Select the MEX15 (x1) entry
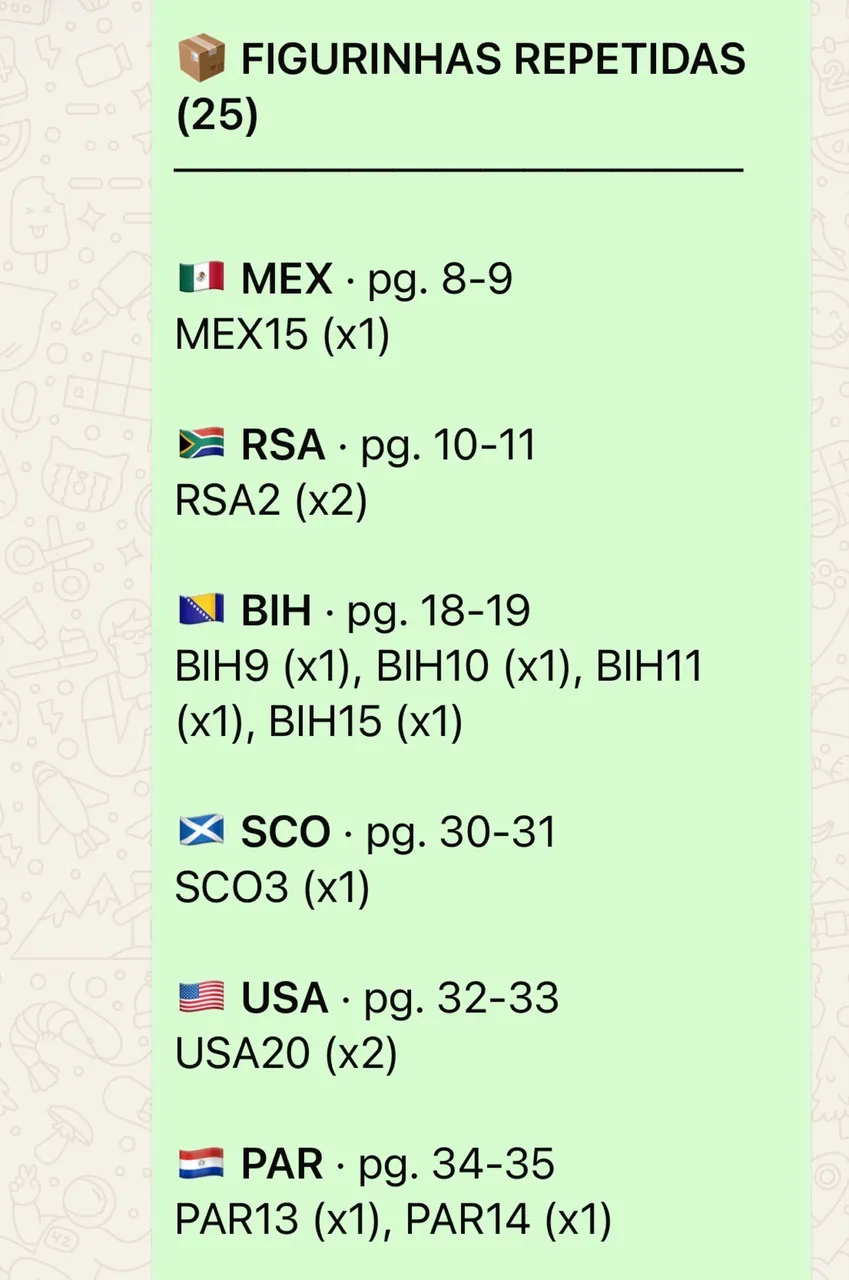 point(282,335)
